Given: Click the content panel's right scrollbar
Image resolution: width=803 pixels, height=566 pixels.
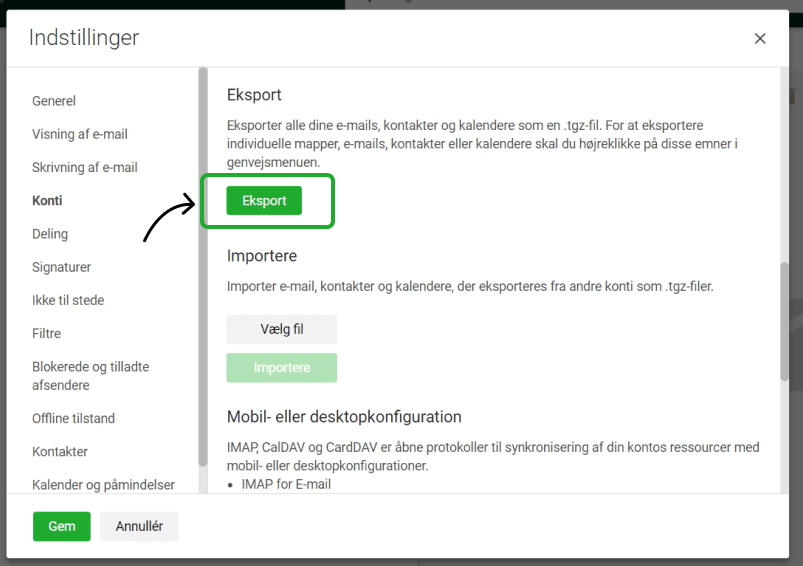Looking at the screenshot, I should coord(784,320).
